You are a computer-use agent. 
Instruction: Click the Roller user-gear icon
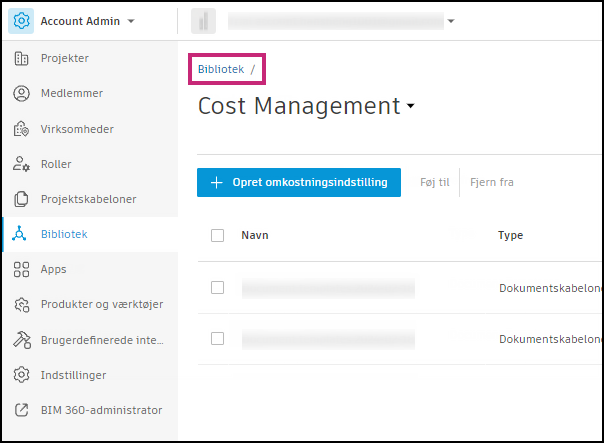(21, 164)
